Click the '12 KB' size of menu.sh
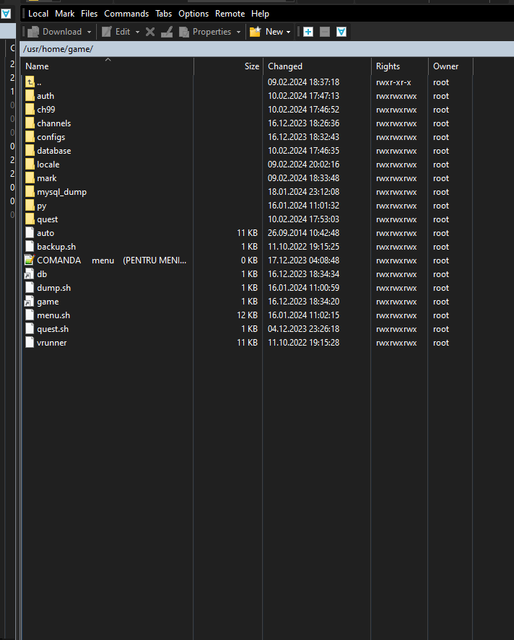The width and height of the screenshot is (514, 640). click(247, 315)
